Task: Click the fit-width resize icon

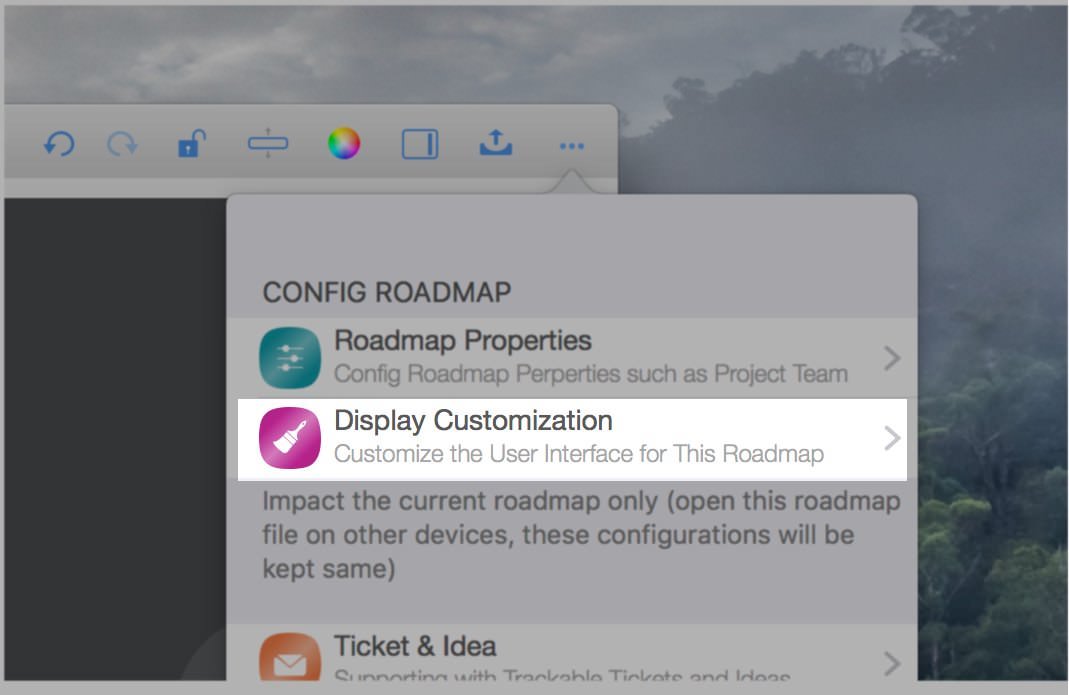Action: (x=268, y=144)
